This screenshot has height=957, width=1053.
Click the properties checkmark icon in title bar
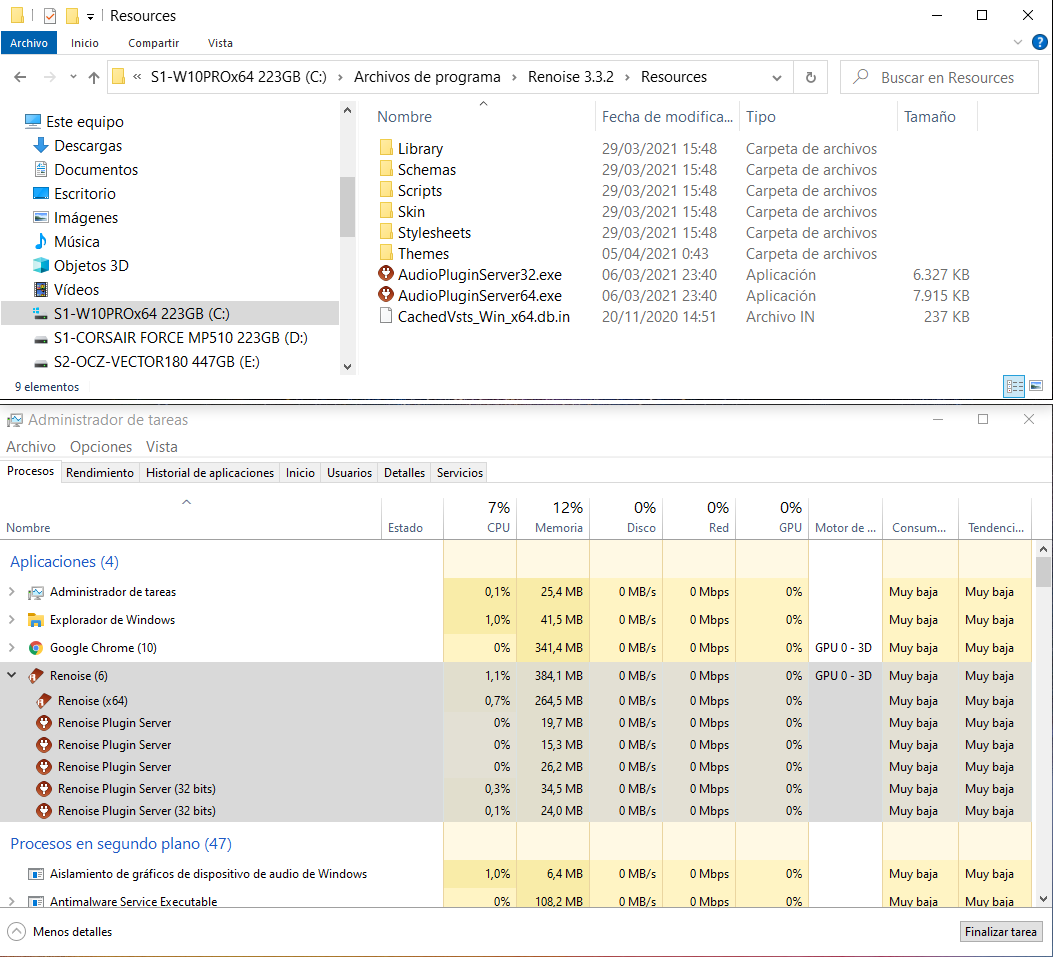50,15
